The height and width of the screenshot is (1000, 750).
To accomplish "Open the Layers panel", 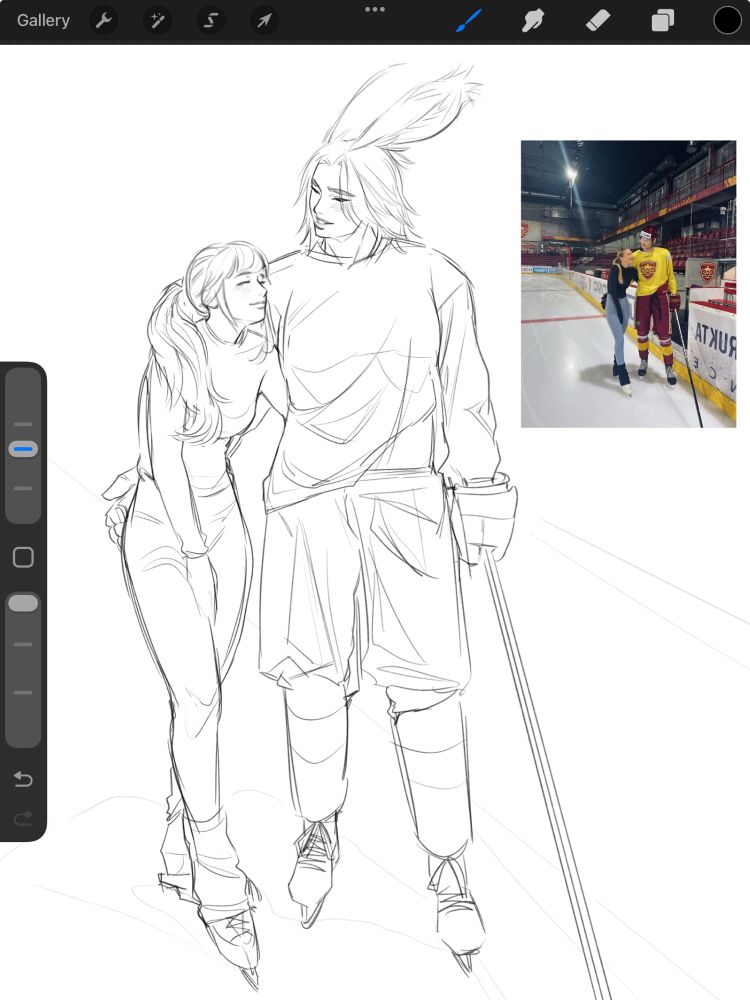I will click(663, 20).
